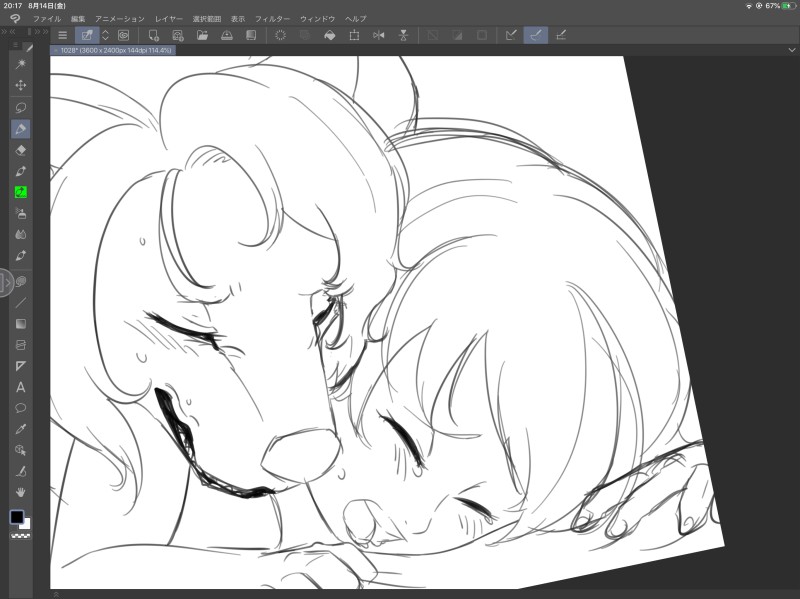Select the Eraser tool

(21, 150)
